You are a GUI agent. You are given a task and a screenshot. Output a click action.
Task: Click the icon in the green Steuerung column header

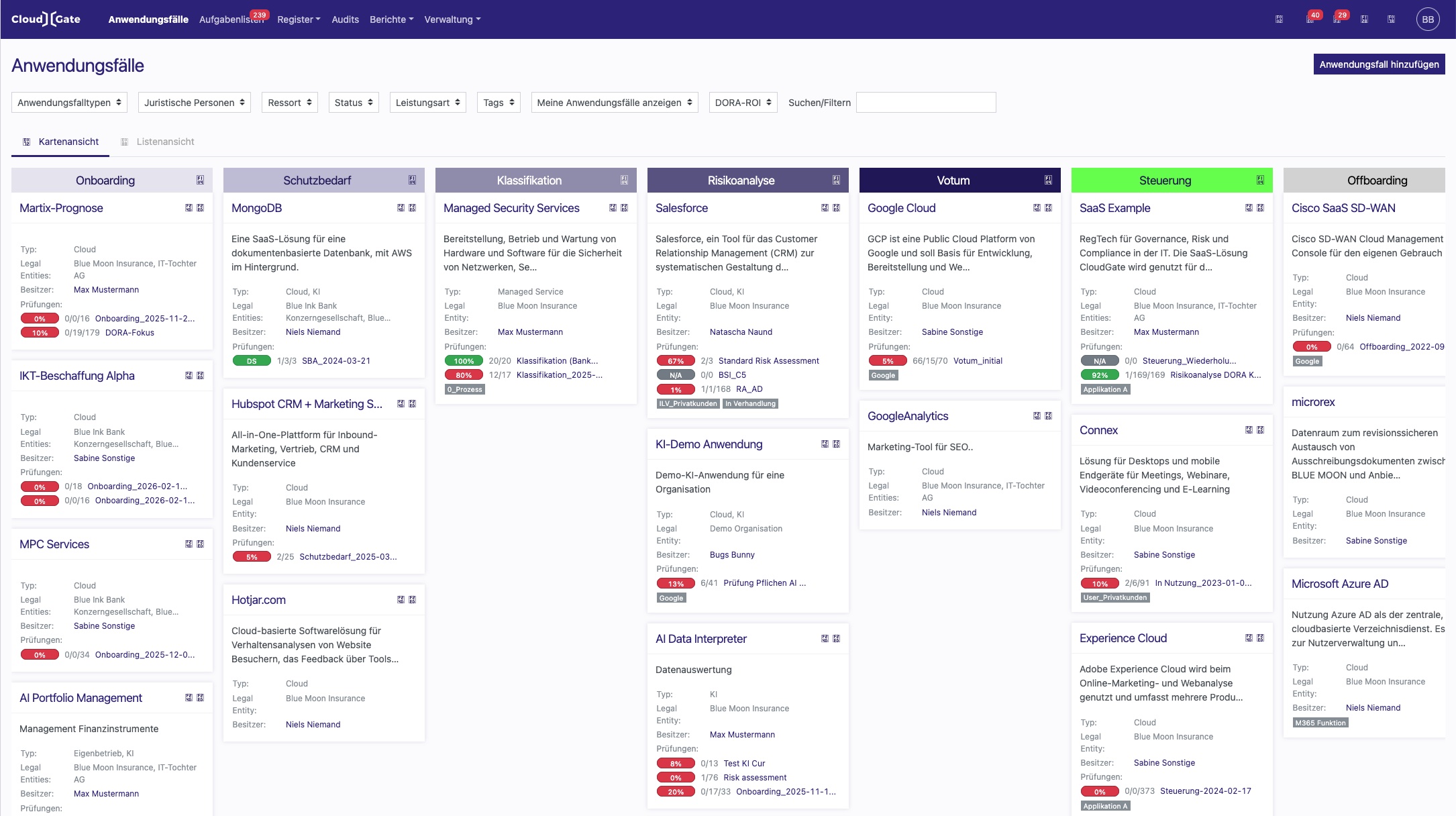pyautogui.click(x=1260, y=180)
